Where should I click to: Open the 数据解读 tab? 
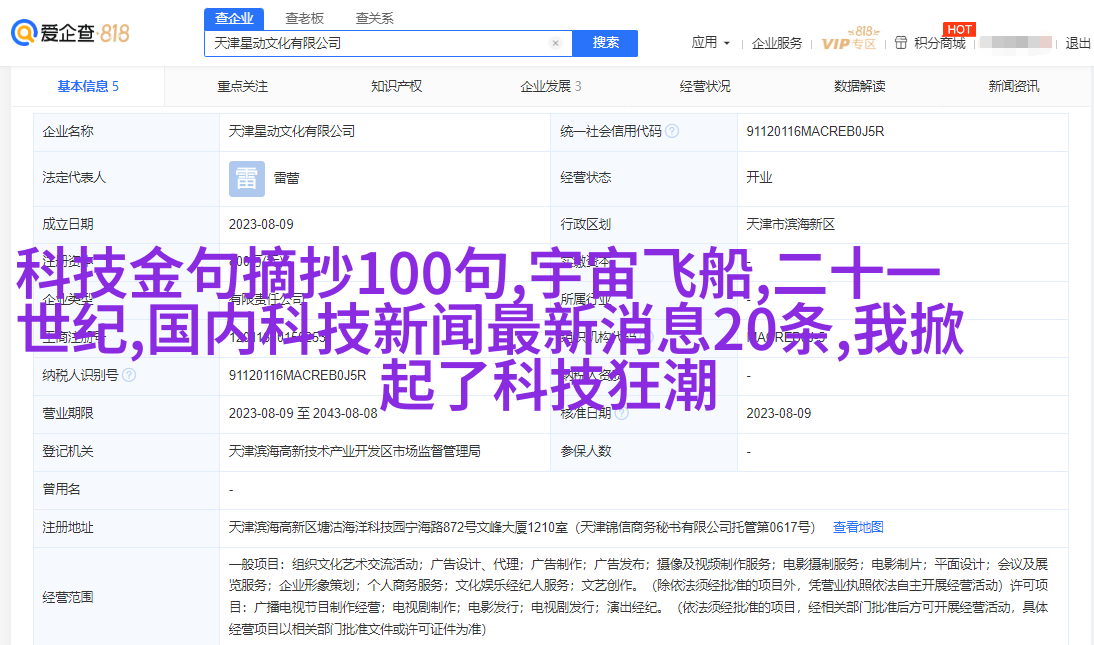pyautogui.click(x=860, y=87)
